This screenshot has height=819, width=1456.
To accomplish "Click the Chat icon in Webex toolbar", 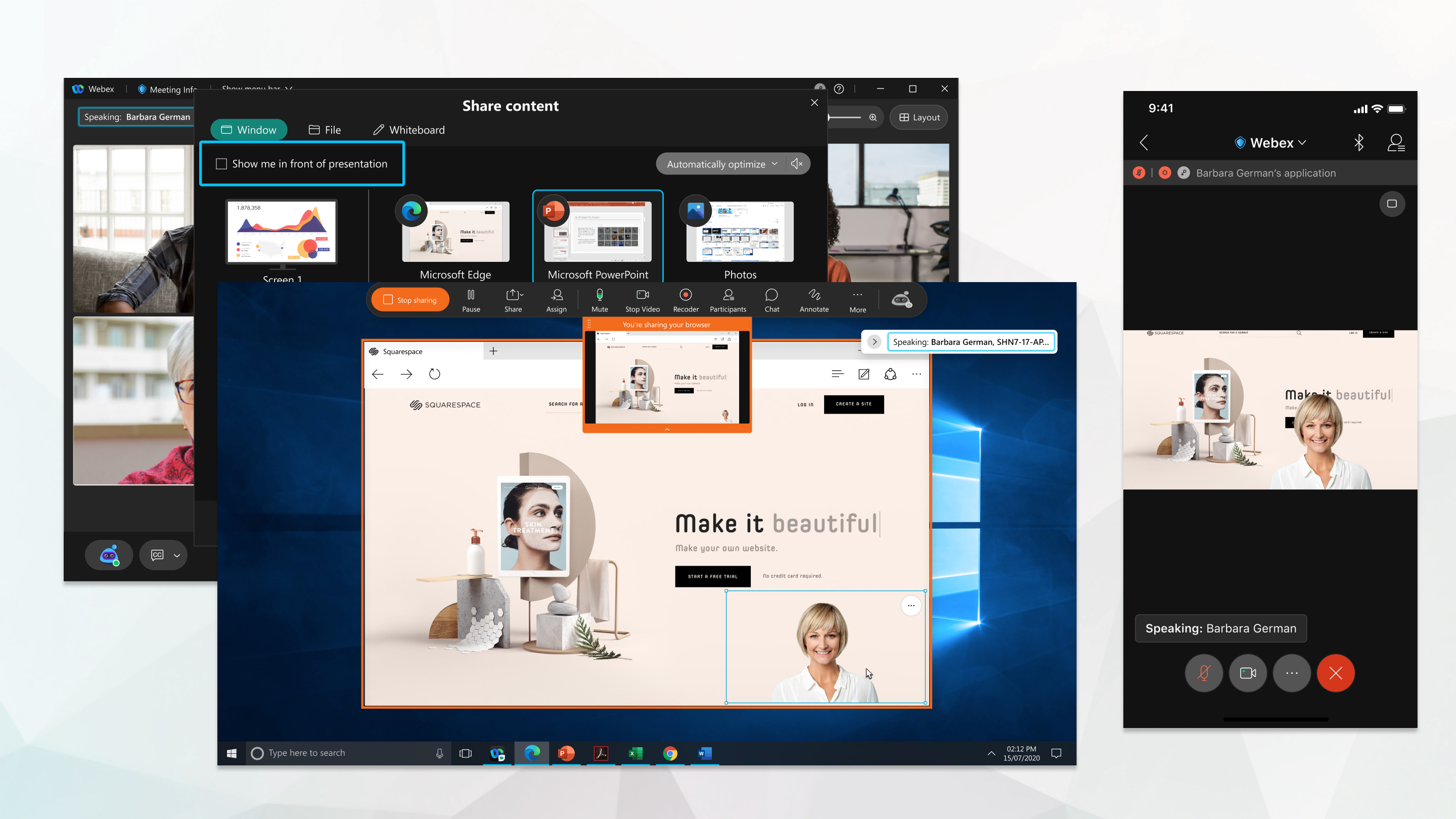I will [x=771, y=299].
